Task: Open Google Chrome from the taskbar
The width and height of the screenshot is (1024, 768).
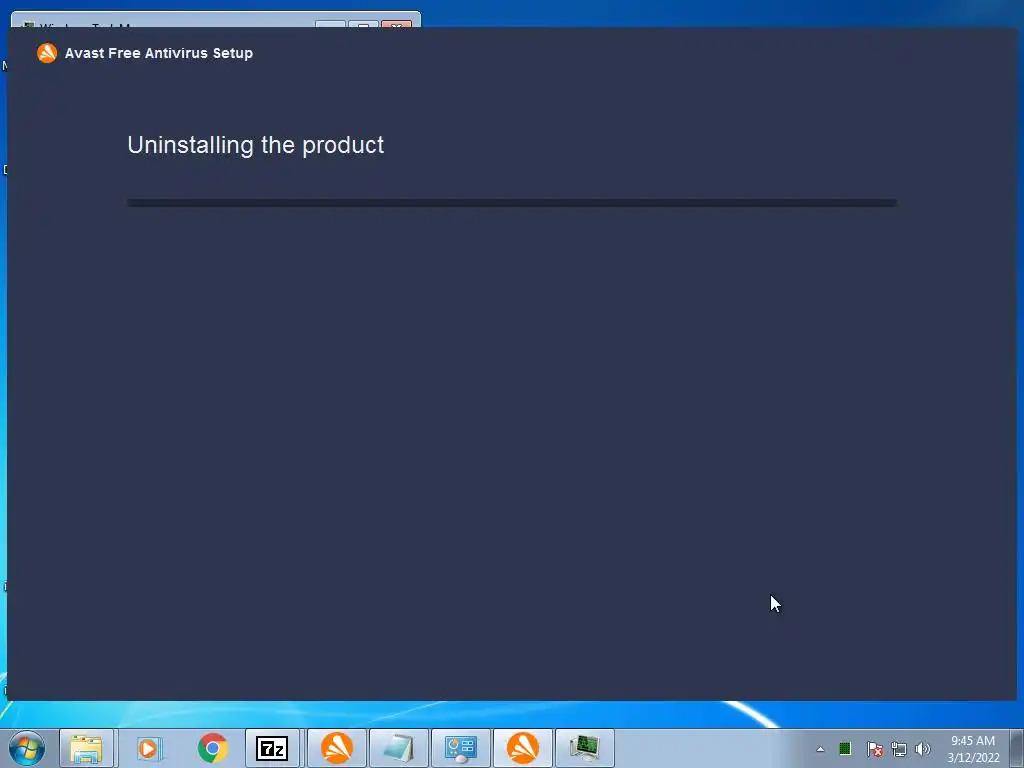Action: (x=212, y=748)
